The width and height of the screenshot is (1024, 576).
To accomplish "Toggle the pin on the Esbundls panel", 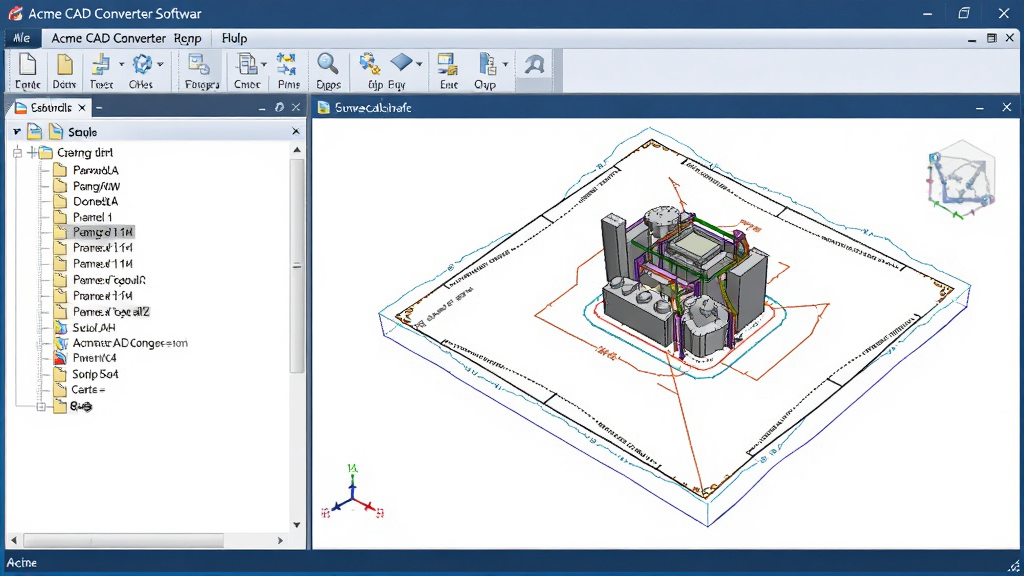I will (x=280, y=107).
